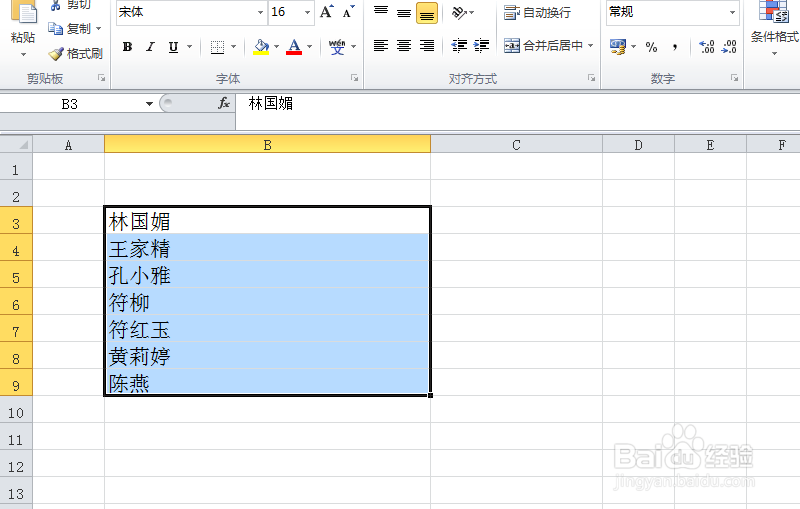The height and width of the screenshot is (509, 800).
Task: Select column C header
Action: tap(516, 144)
